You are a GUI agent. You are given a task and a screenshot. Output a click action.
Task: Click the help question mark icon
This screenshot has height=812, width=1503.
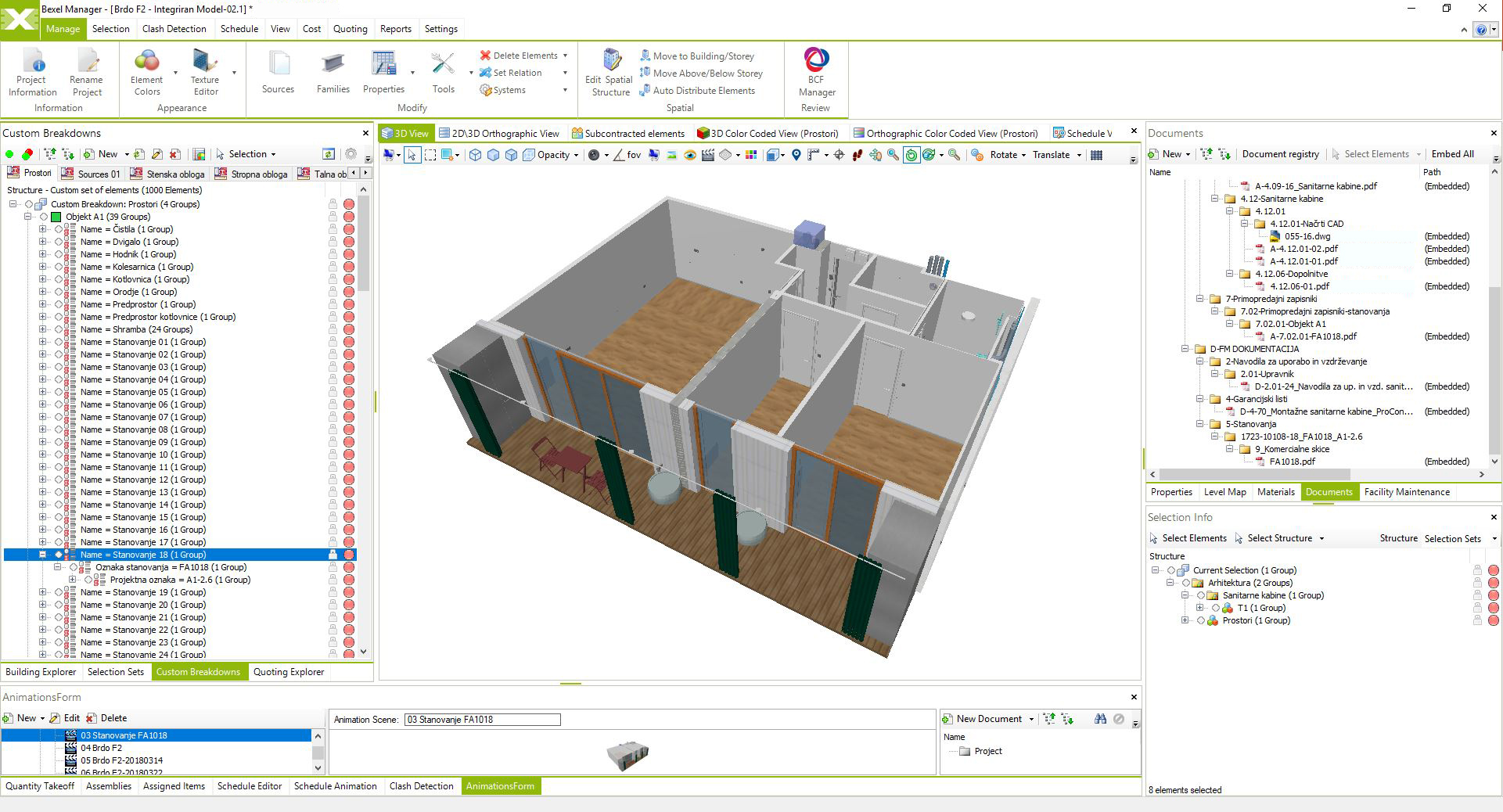click(x=1480, y=29)
